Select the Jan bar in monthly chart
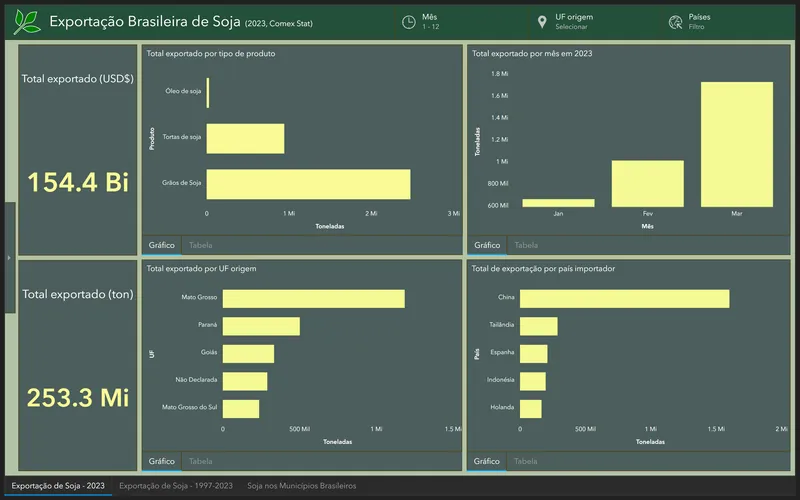 558,203
